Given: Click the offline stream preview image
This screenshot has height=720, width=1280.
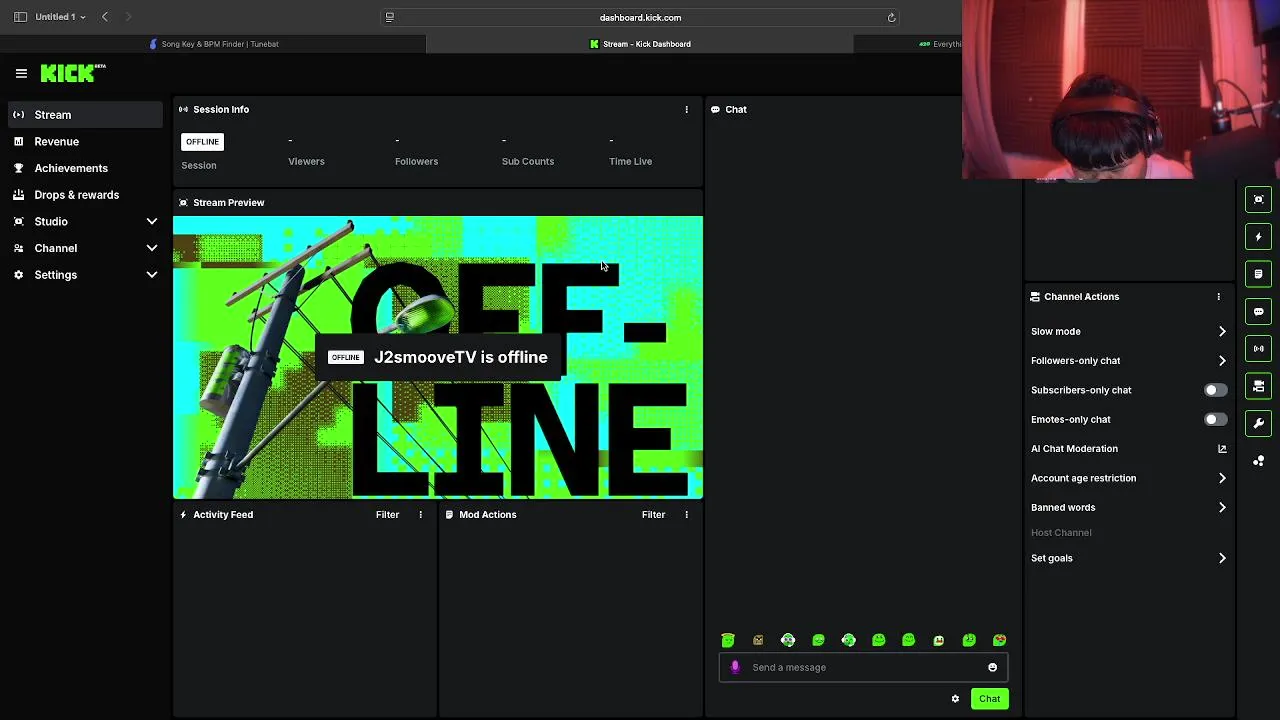Looking at the screenshot, I should tap(438, 357).
